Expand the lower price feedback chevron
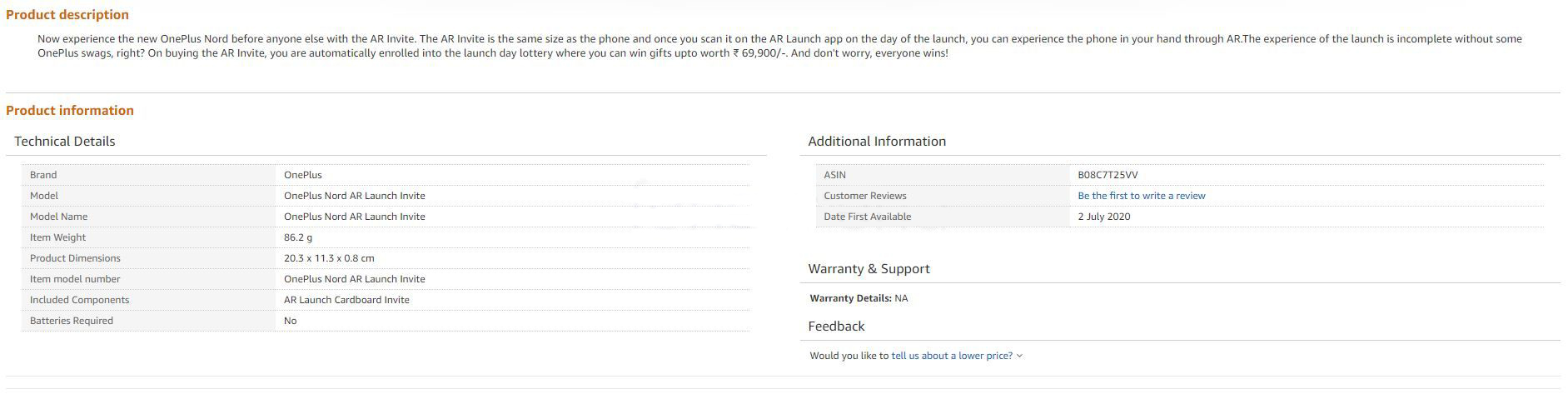 1020,356
